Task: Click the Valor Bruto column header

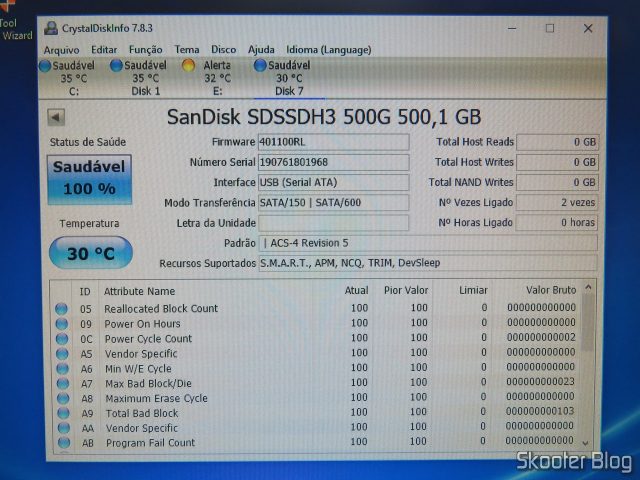Action: tap(551, 290)
